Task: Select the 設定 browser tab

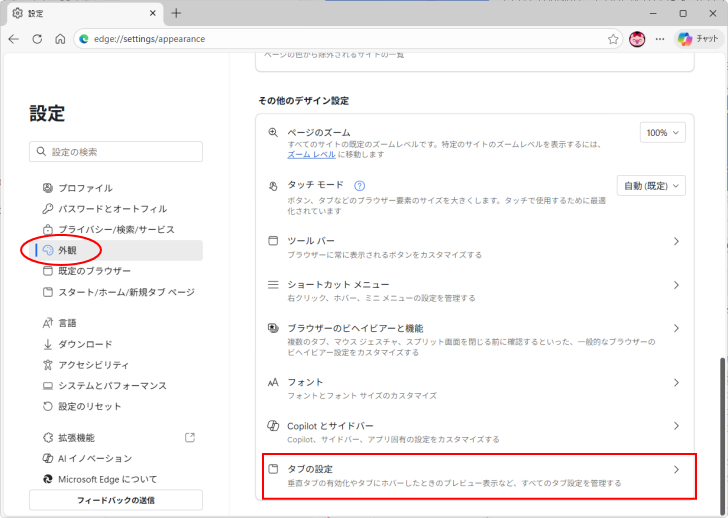Action: click(84, 13)
